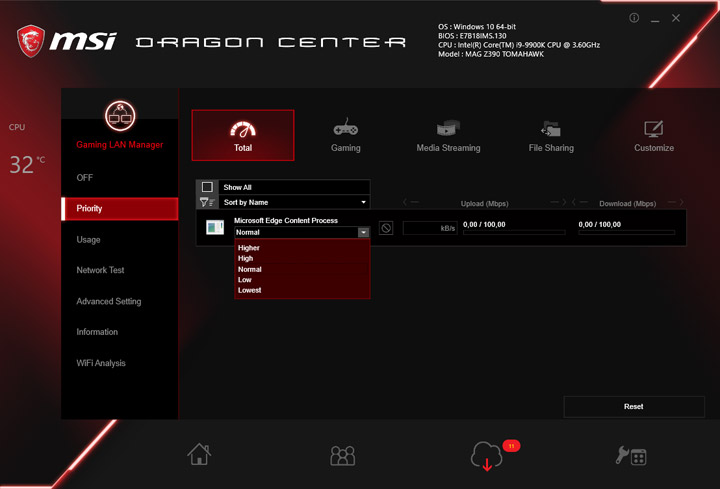720x489 pixels.
Task: Click the Gaming LAN Manager network icon
Action: [120, 116]
